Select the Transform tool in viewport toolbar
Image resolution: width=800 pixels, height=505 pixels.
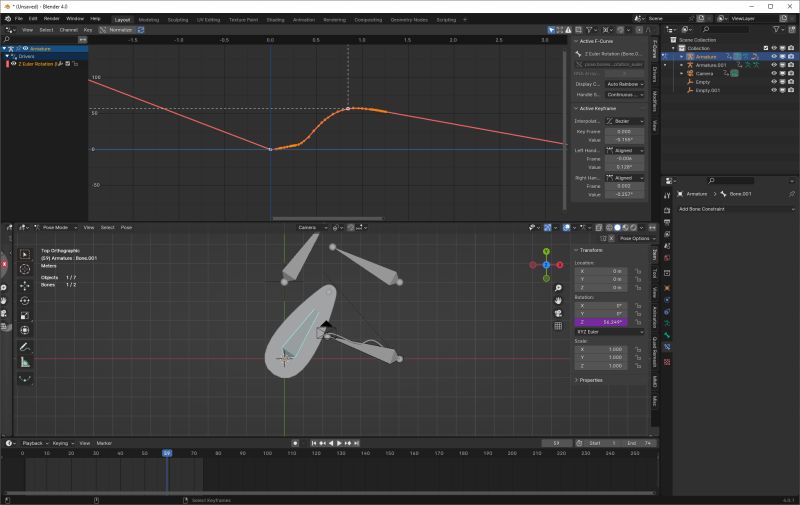click(24, 330)
